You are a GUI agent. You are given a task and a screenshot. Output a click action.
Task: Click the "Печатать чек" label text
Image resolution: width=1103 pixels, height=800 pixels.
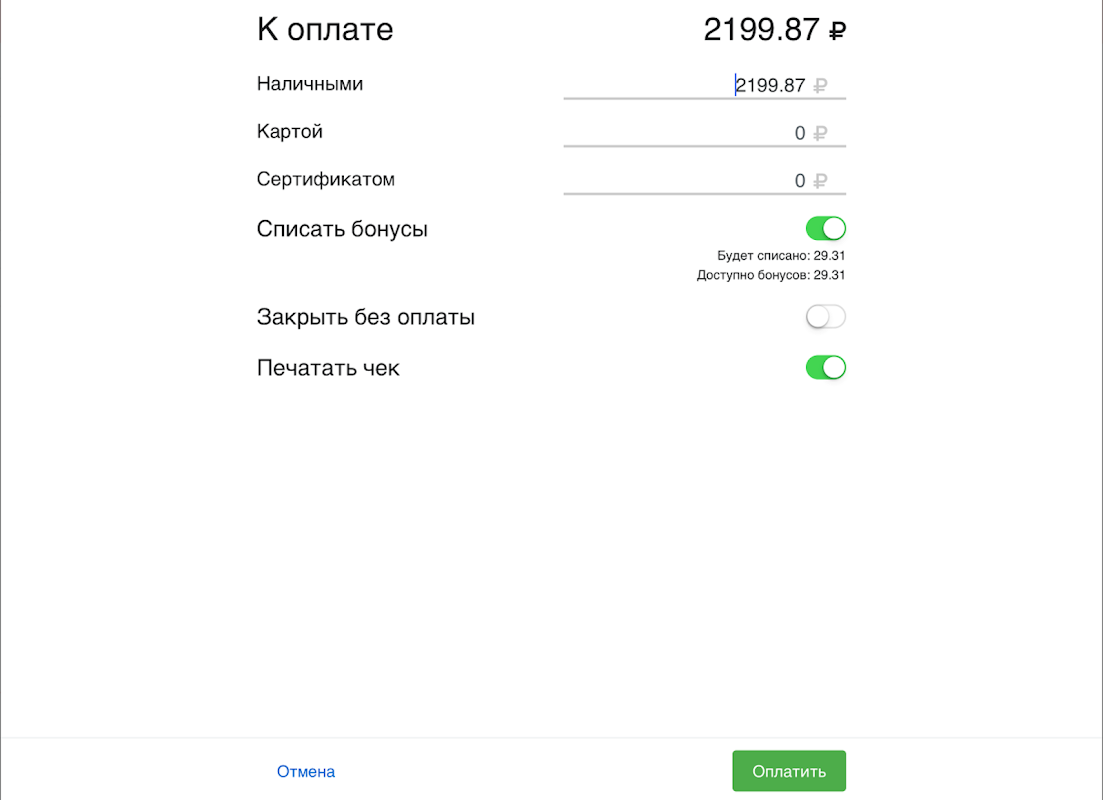328,368
